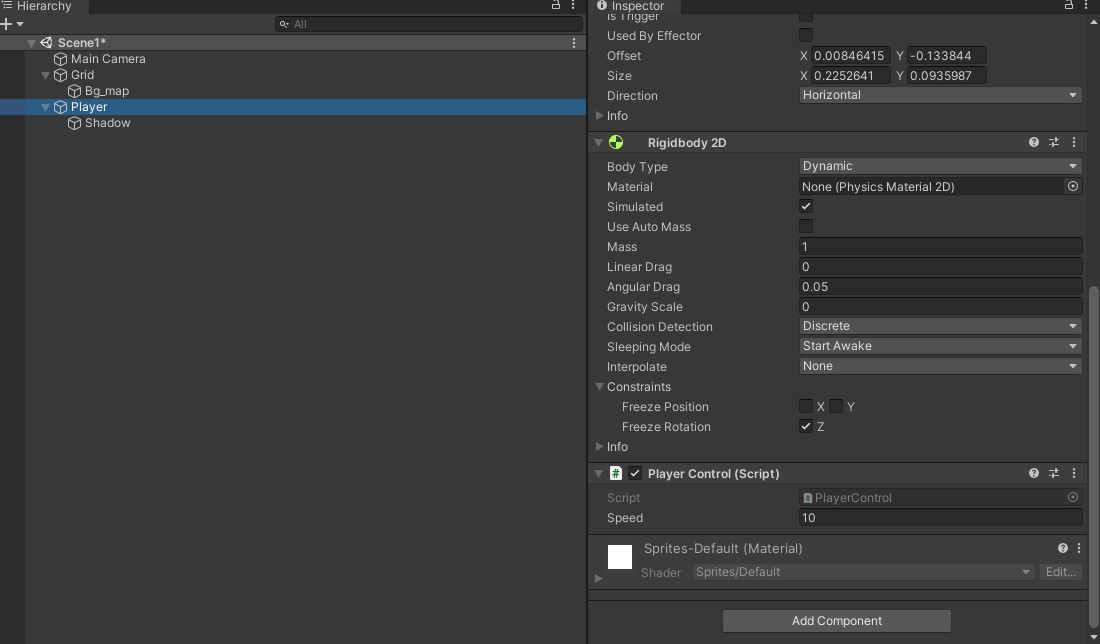The image size is (1100, 644).
Task: Open the Player Control script help icon
Action: (x=1033, y=474)
